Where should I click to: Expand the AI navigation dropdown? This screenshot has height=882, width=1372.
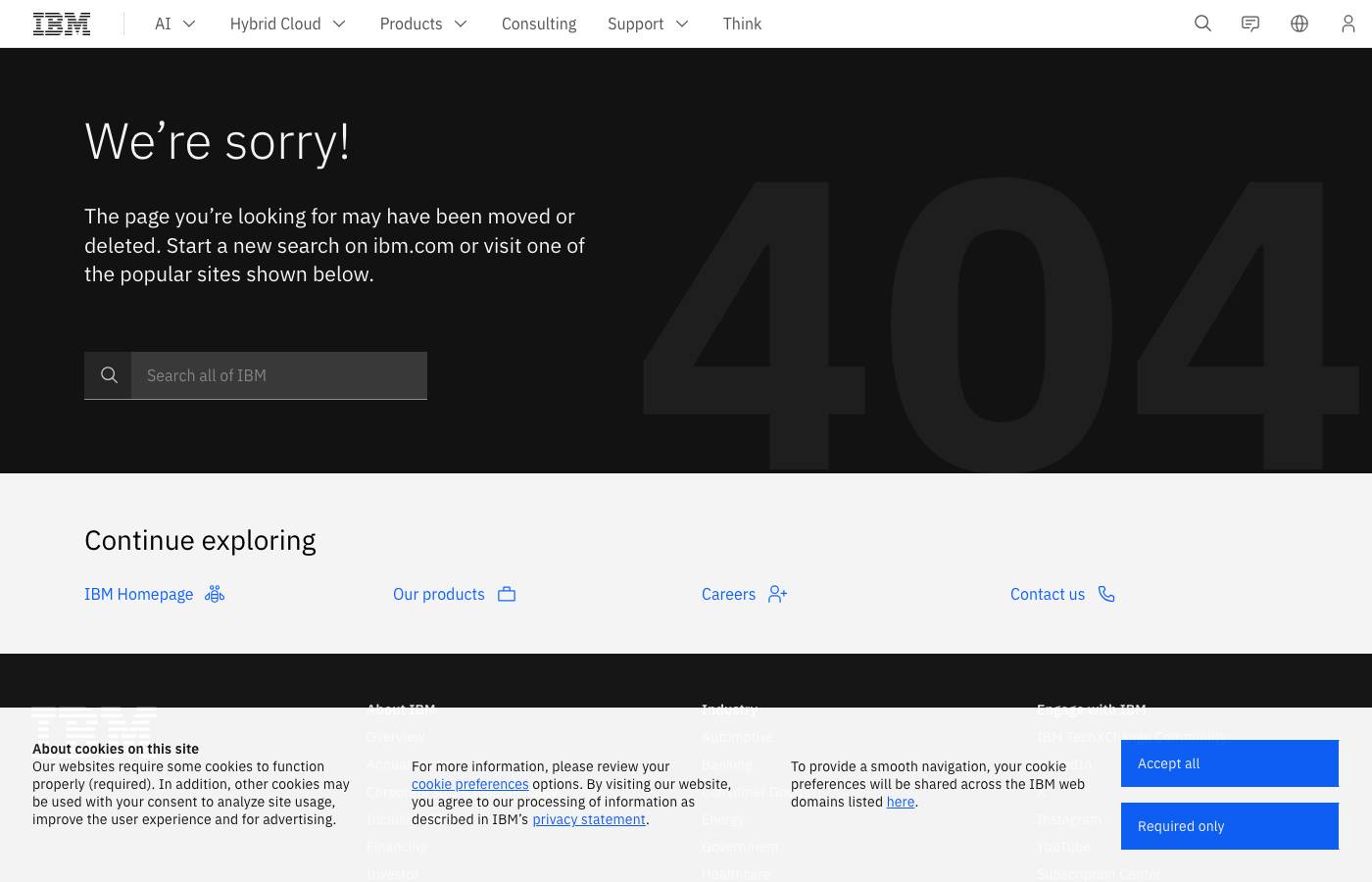[175, 24]
